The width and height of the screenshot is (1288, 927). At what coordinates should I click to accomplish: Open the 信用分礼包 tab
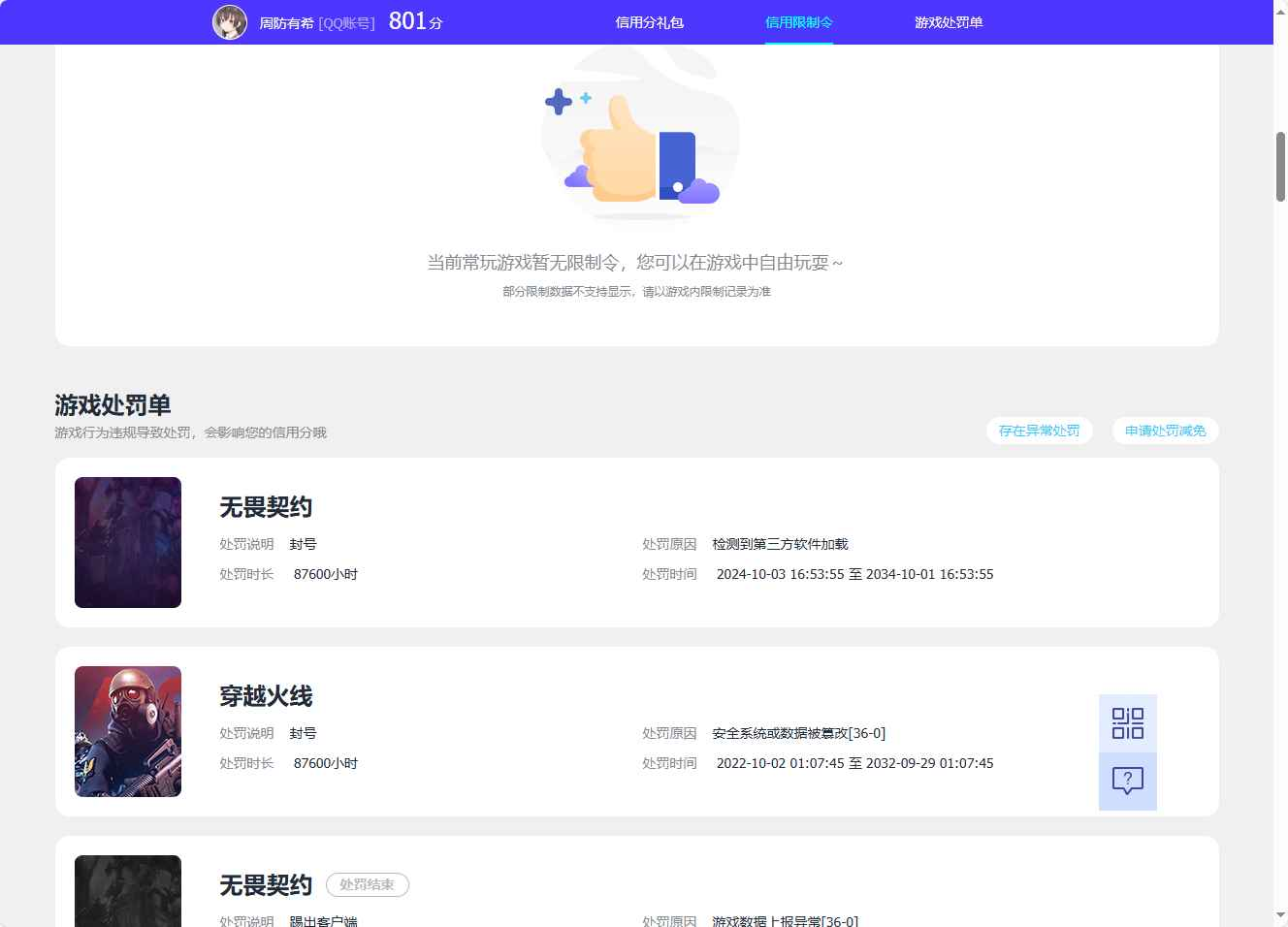(x=650, y=22)
